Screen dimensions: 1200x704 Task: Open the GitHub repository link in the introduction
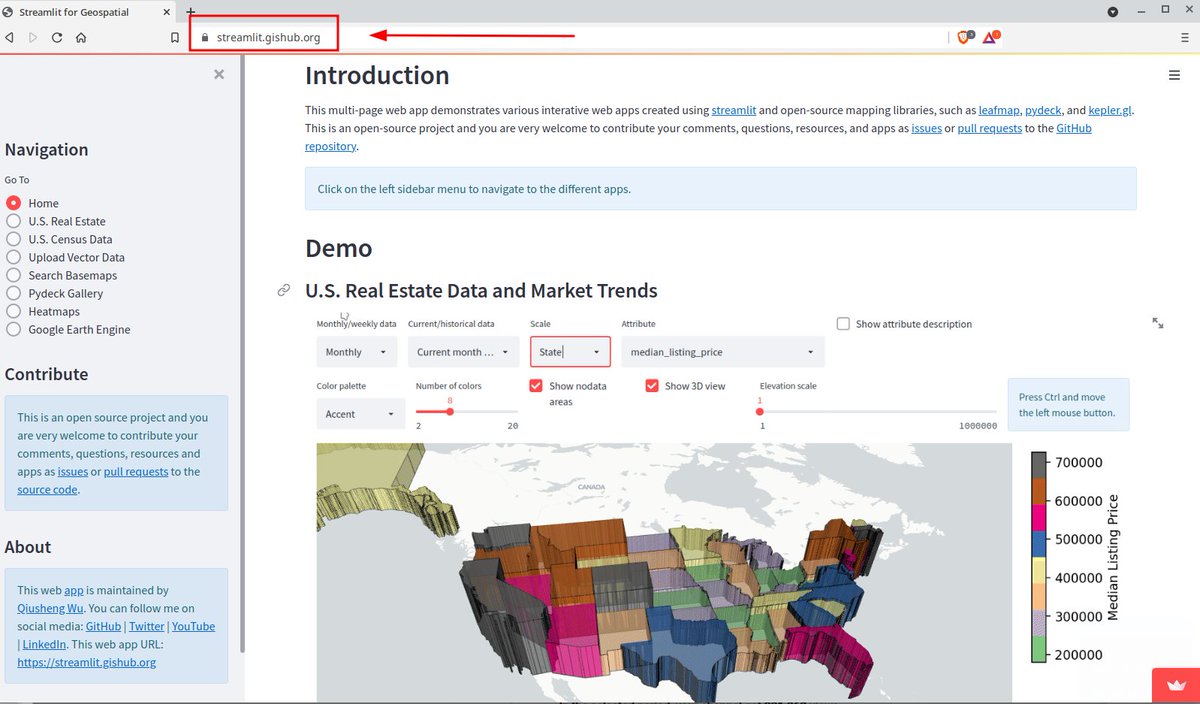pos(1073,128)
